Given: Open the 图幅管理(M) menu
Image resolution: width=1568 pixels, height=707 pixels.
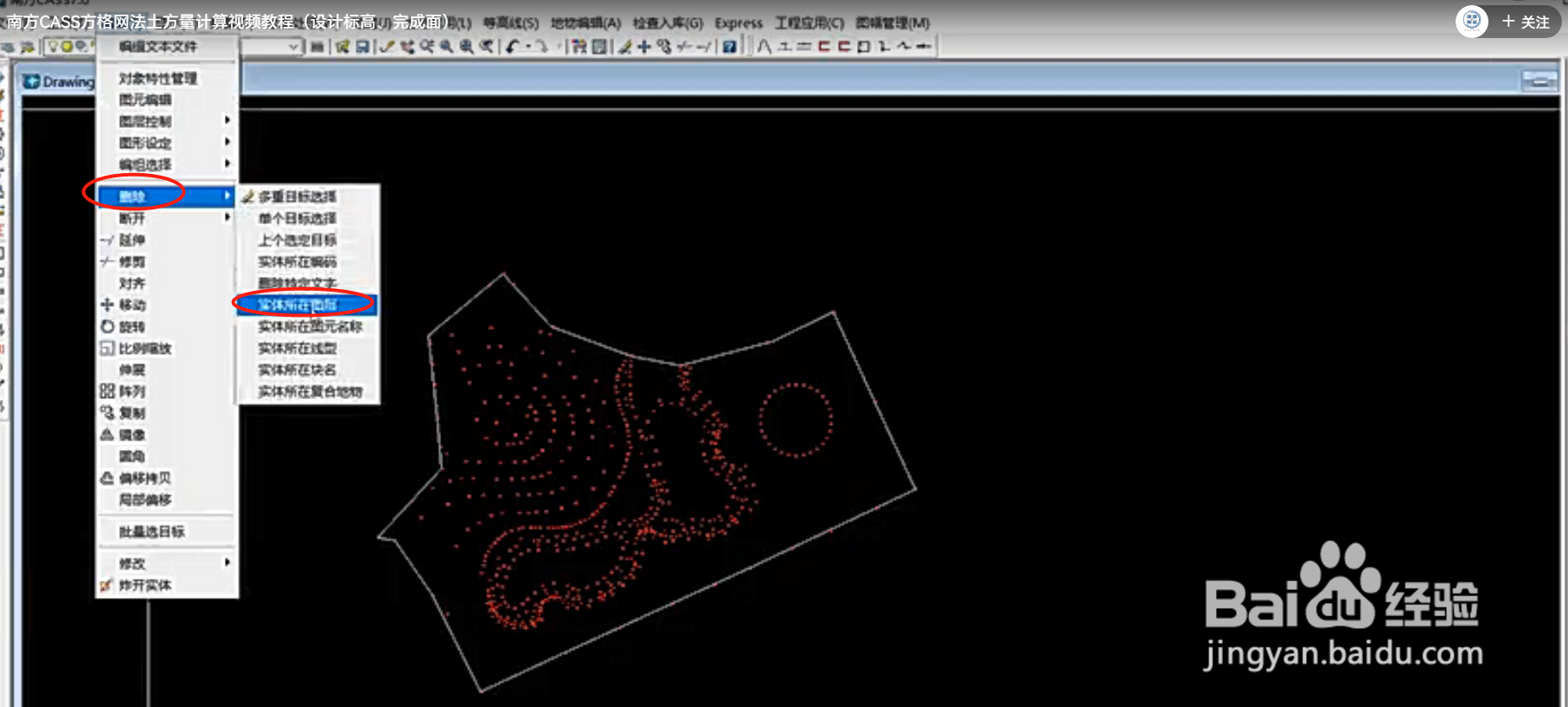Looking at the screenshot, I should 893,23.
